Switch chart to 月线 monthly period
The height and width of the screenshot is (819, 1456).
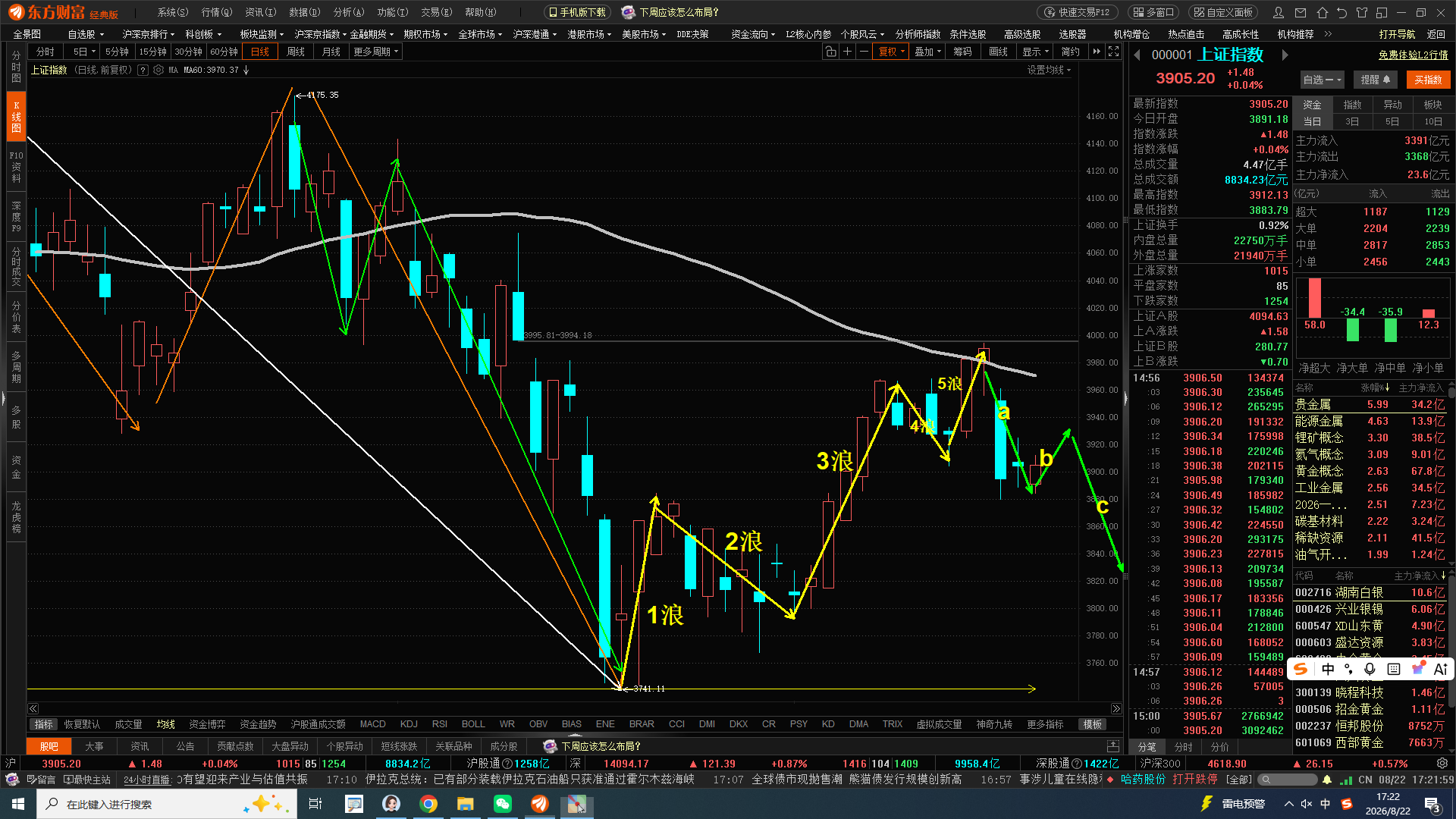[331, 52]
